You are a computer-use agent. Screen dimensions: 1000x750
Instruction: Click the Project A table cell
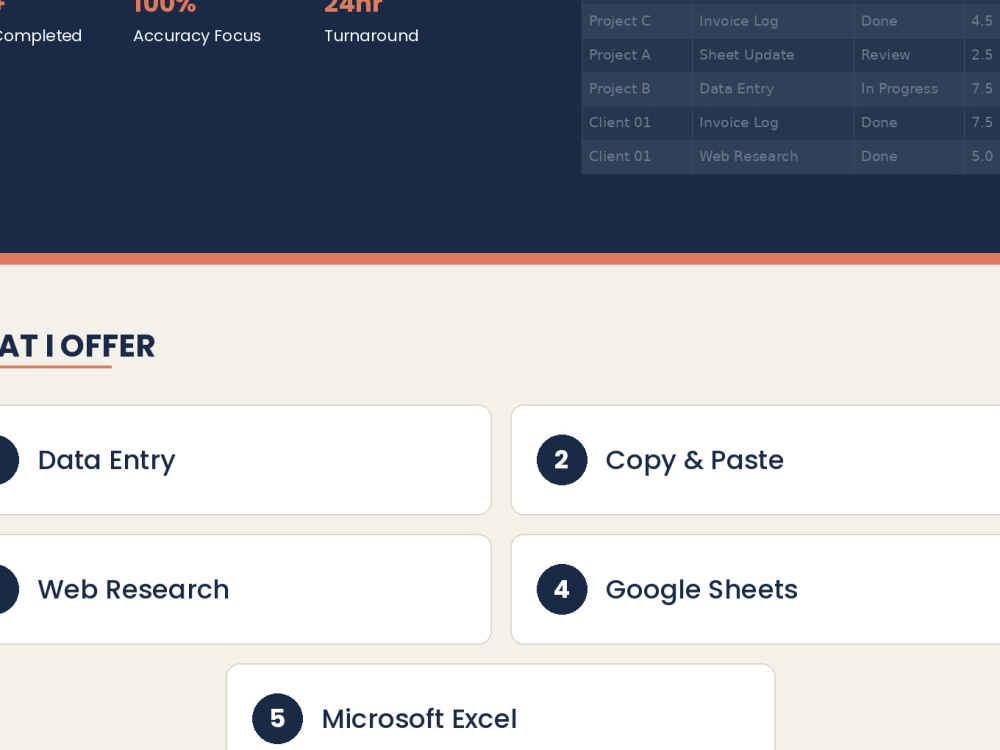pyautogui.click(x=637, y=55)
